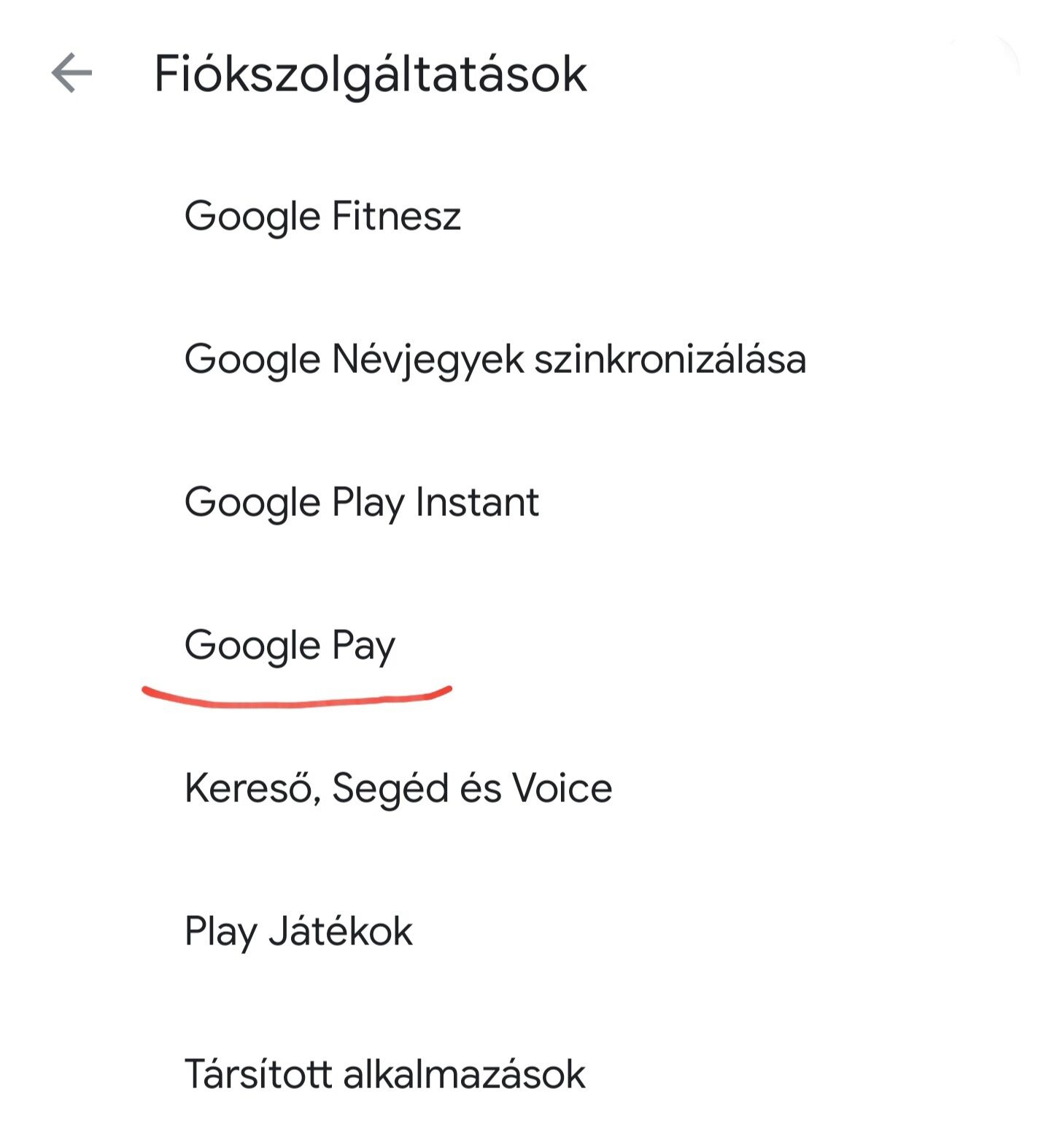Choose the search, Assistant and Voice row
Image resolution: width=1049 pixels, height=1148 pixels.
click(524, 788)
